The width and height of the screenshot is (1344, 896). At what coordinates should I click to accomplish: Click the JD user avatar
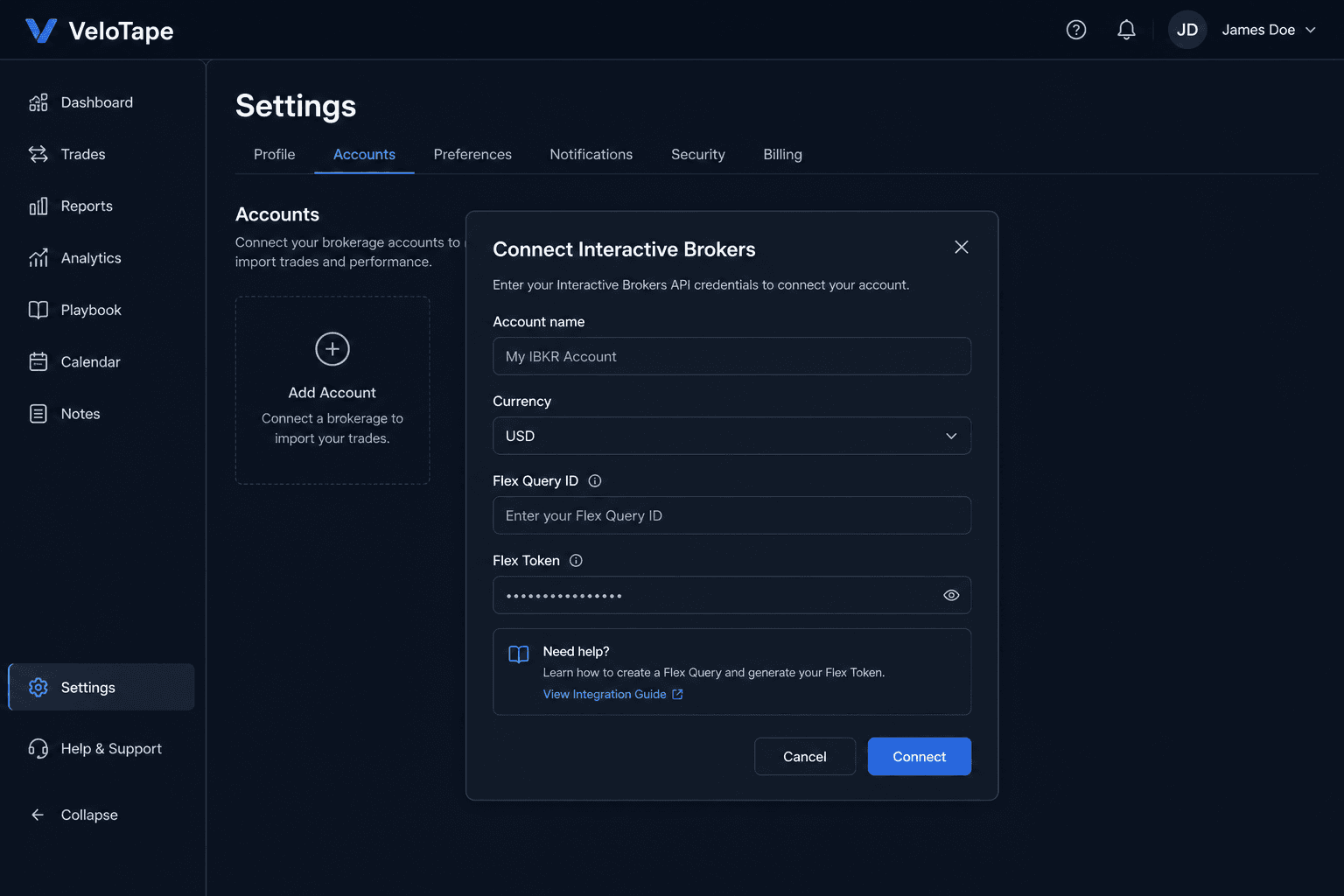pos(1187,30)
